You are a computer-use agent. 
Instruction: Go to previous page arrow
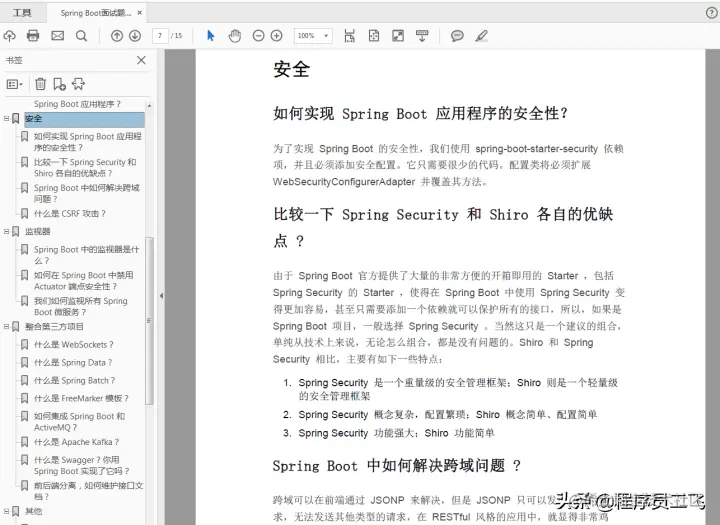coord(117,36)
